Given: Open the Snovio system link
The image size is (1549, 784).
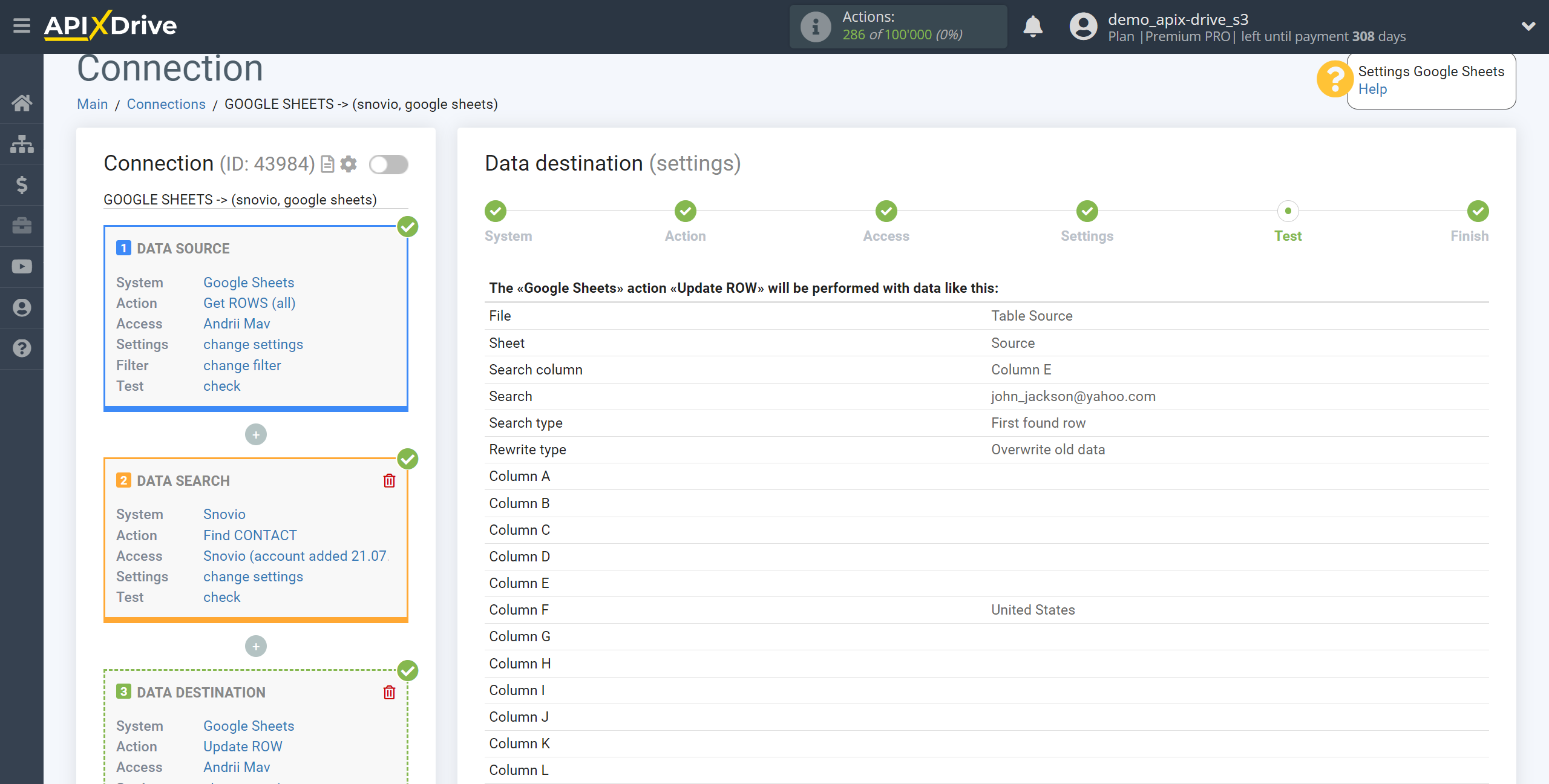Looking at the screenshot, I should [224, 514].
